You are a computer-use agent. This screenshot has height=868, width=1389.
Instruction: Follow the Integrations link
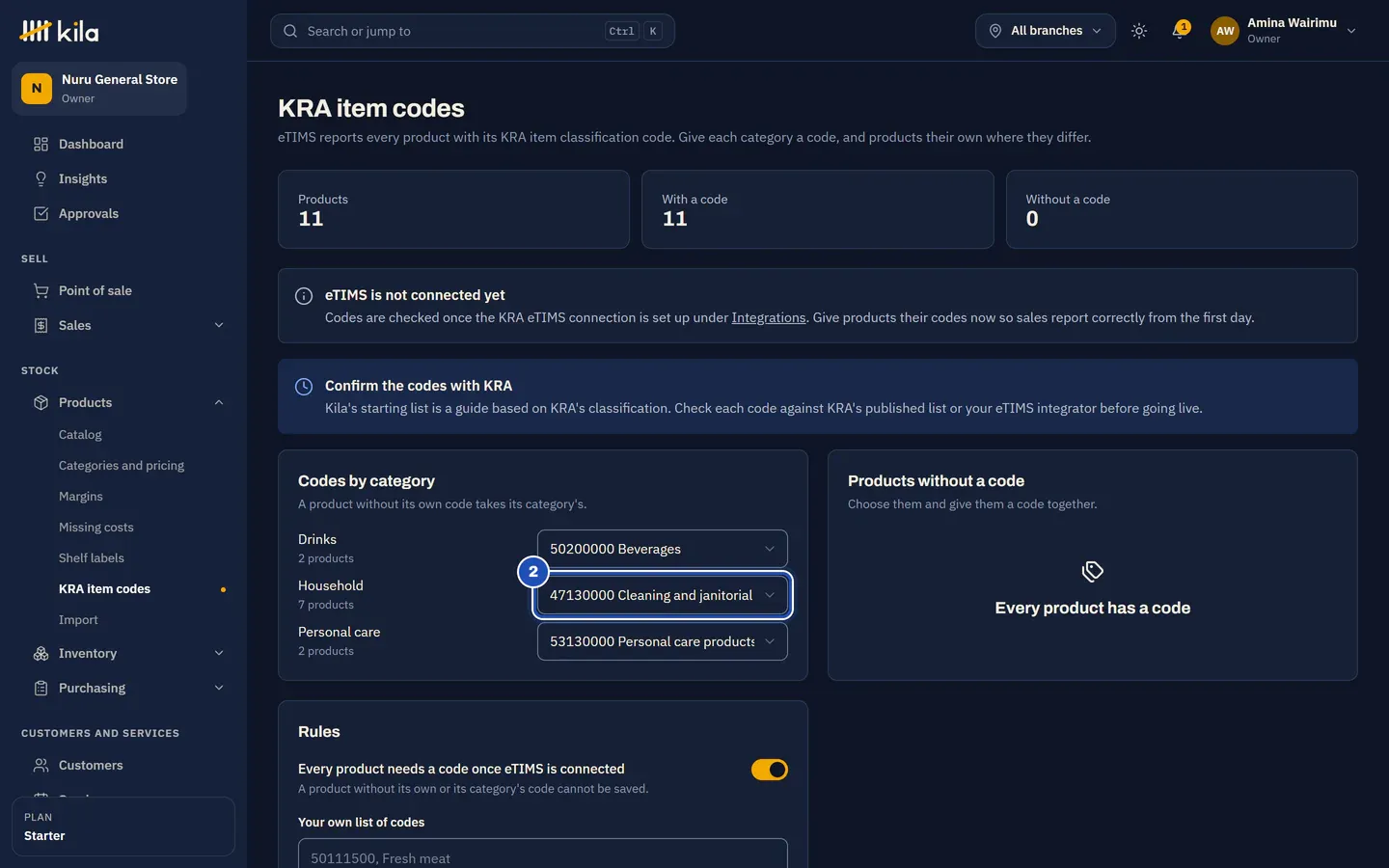[769, 317]
